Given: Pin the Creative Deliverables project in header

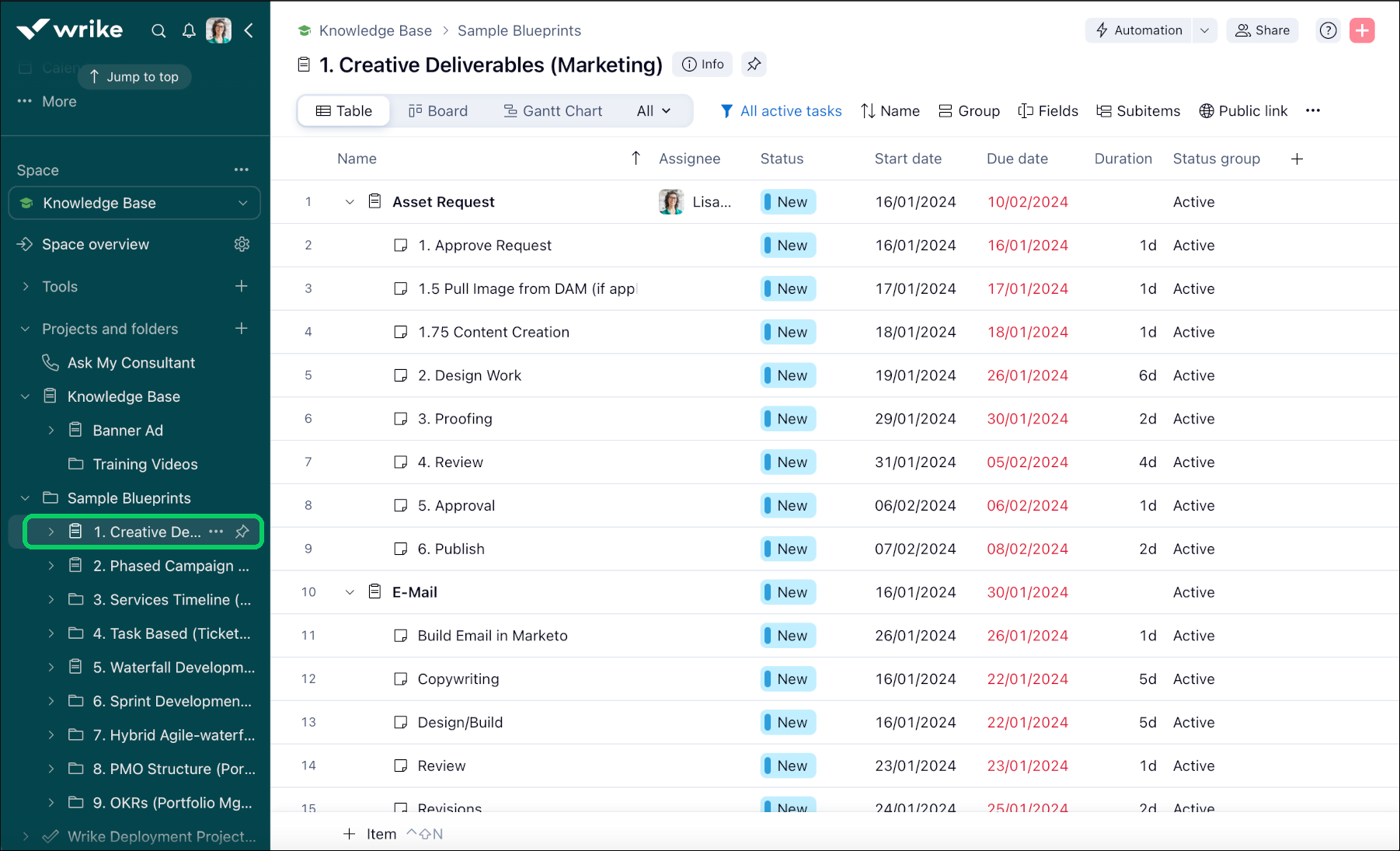Looking at the screenshot, I should coord(754,65).
